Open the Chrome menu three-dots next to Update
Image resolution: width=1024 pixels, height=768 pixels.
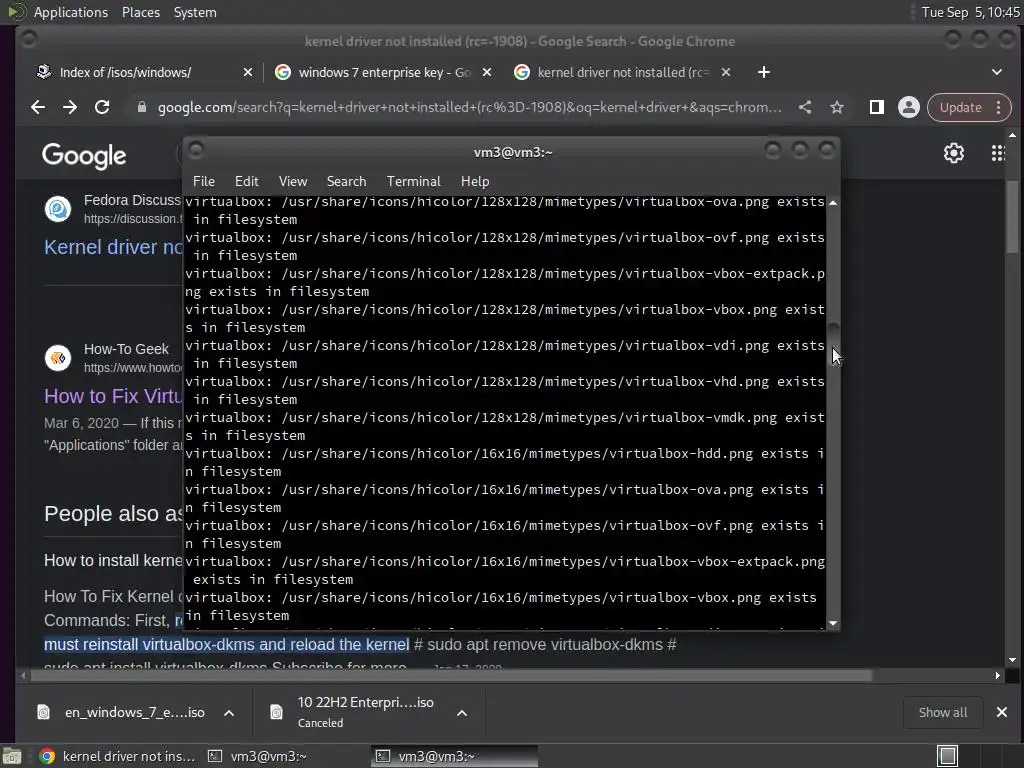(999, 107)
